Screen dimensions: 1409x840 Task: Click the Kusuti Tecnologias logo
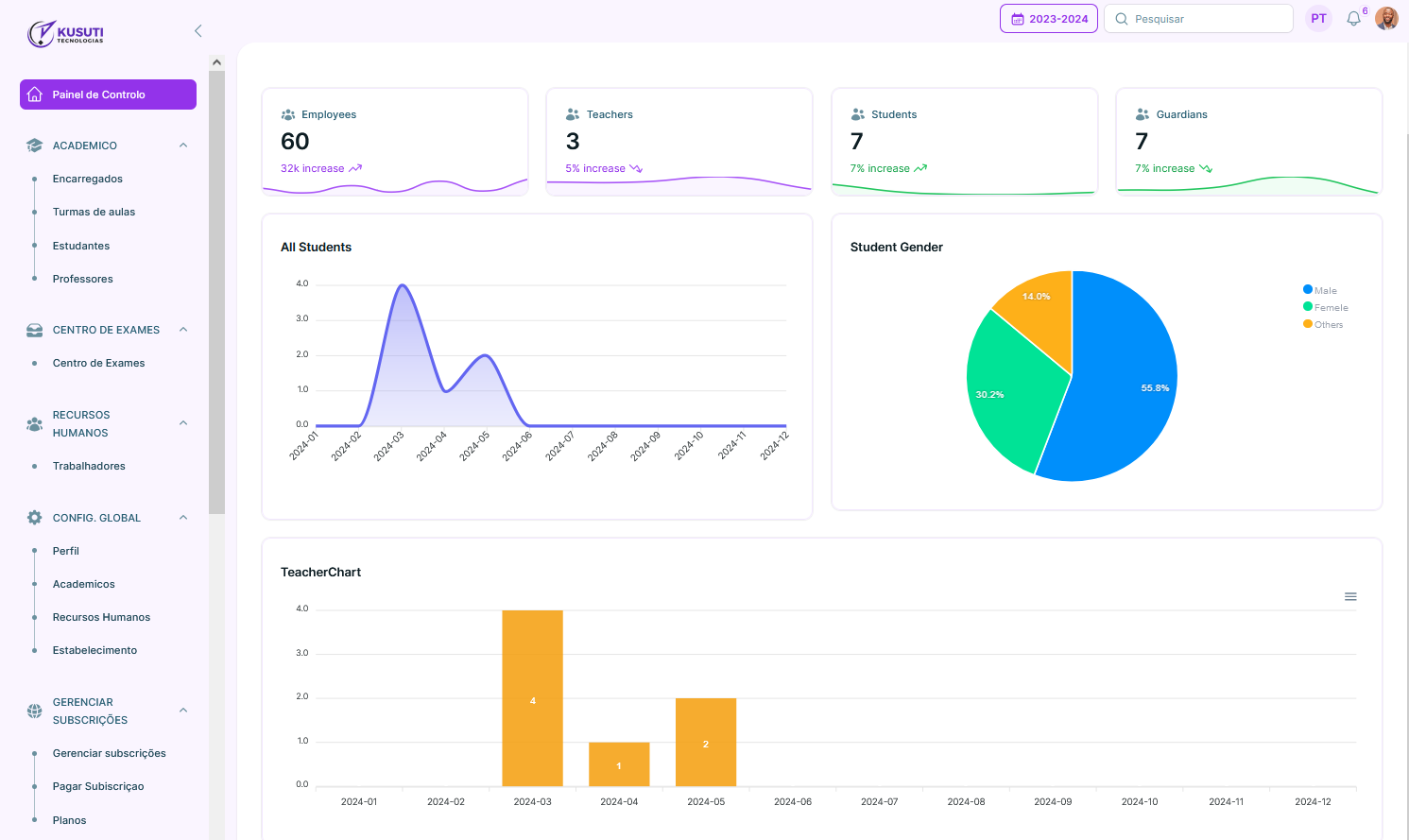pos(65,33)
